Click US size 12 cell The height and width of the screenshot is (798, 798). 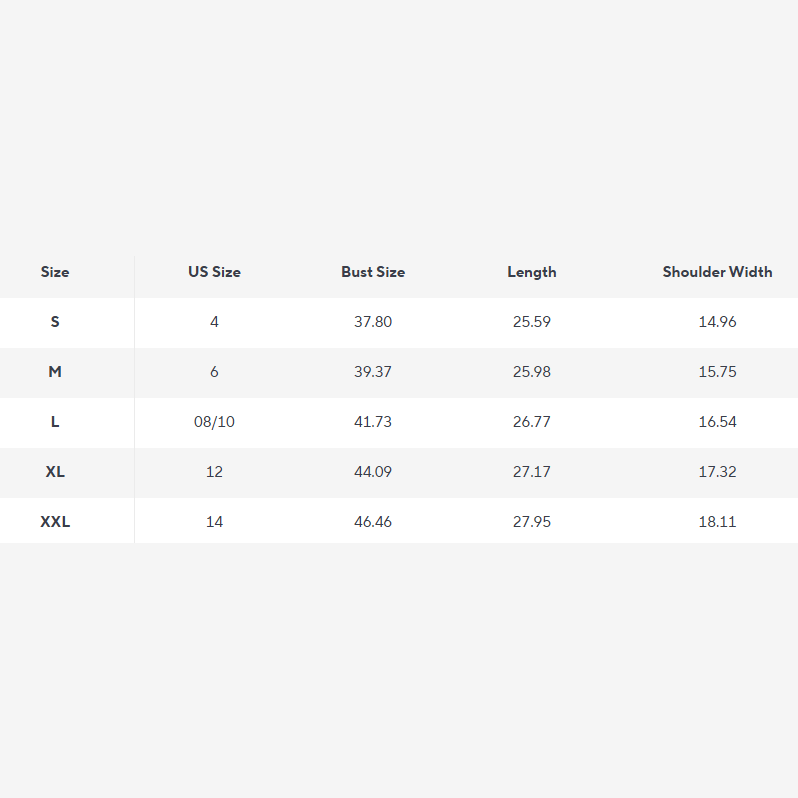click(214, 472)
